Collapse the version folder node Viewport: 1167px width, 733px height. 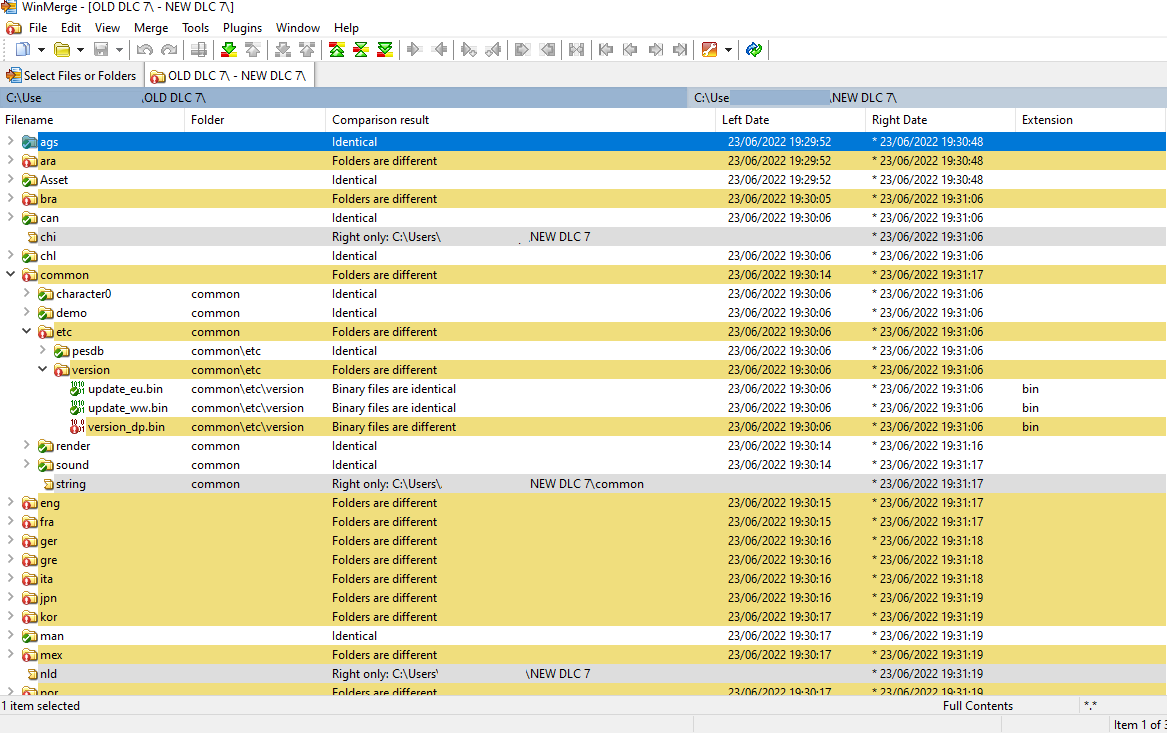pyautogui.click(x=42, y=369)
